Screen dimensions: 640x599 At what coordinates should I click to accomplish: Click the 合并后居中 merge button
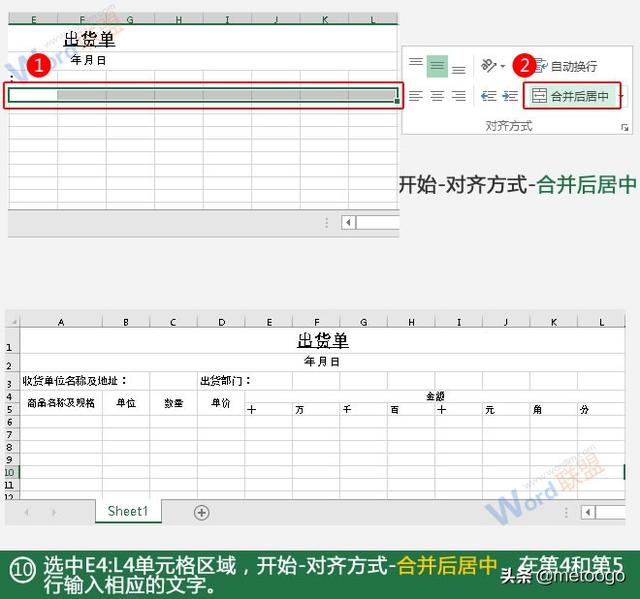tap(570, 96)
